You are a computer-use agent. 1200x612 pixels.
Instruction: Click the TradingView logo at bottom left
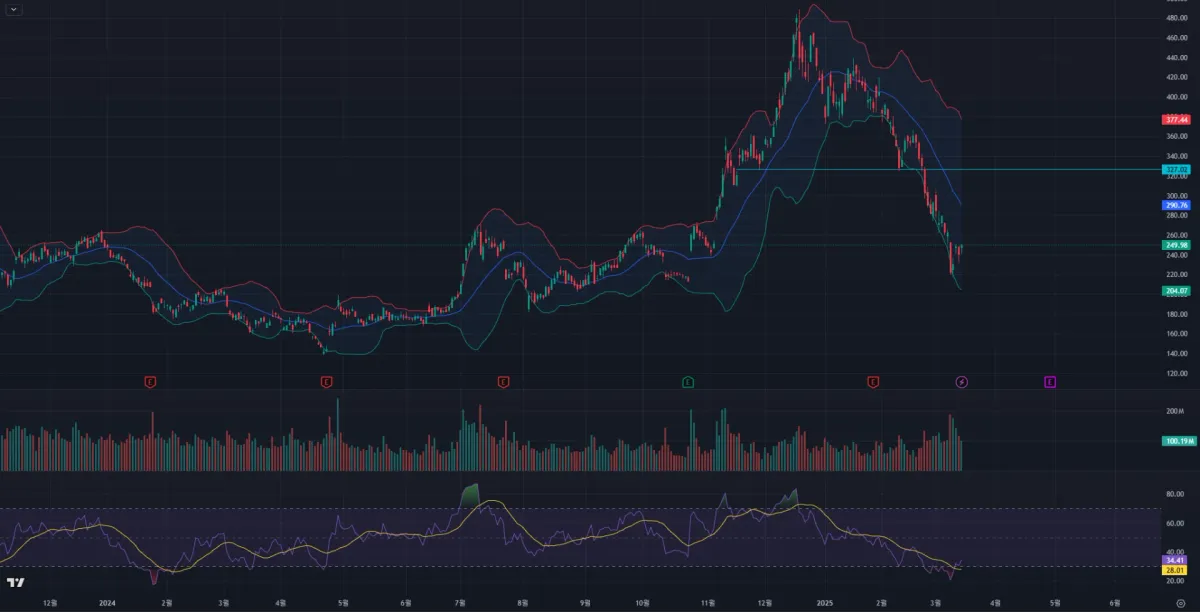coord(15,582)
